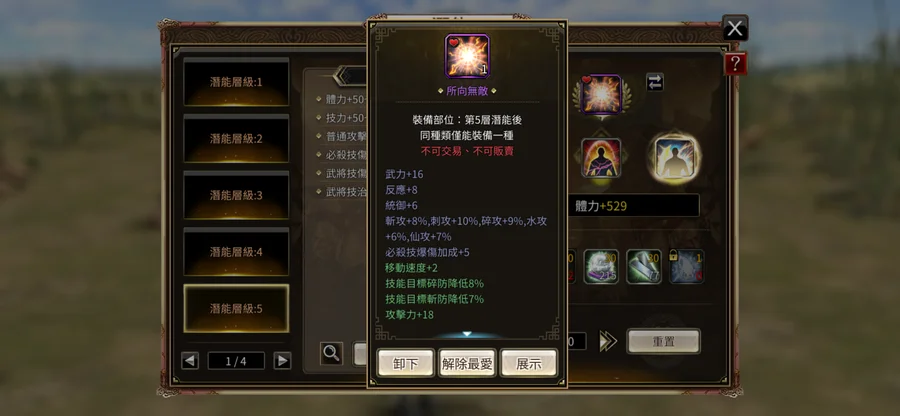This screenshot has height=416, width=900.
Task: Click the magnifying glass search icon
Action: coord(332,353)
